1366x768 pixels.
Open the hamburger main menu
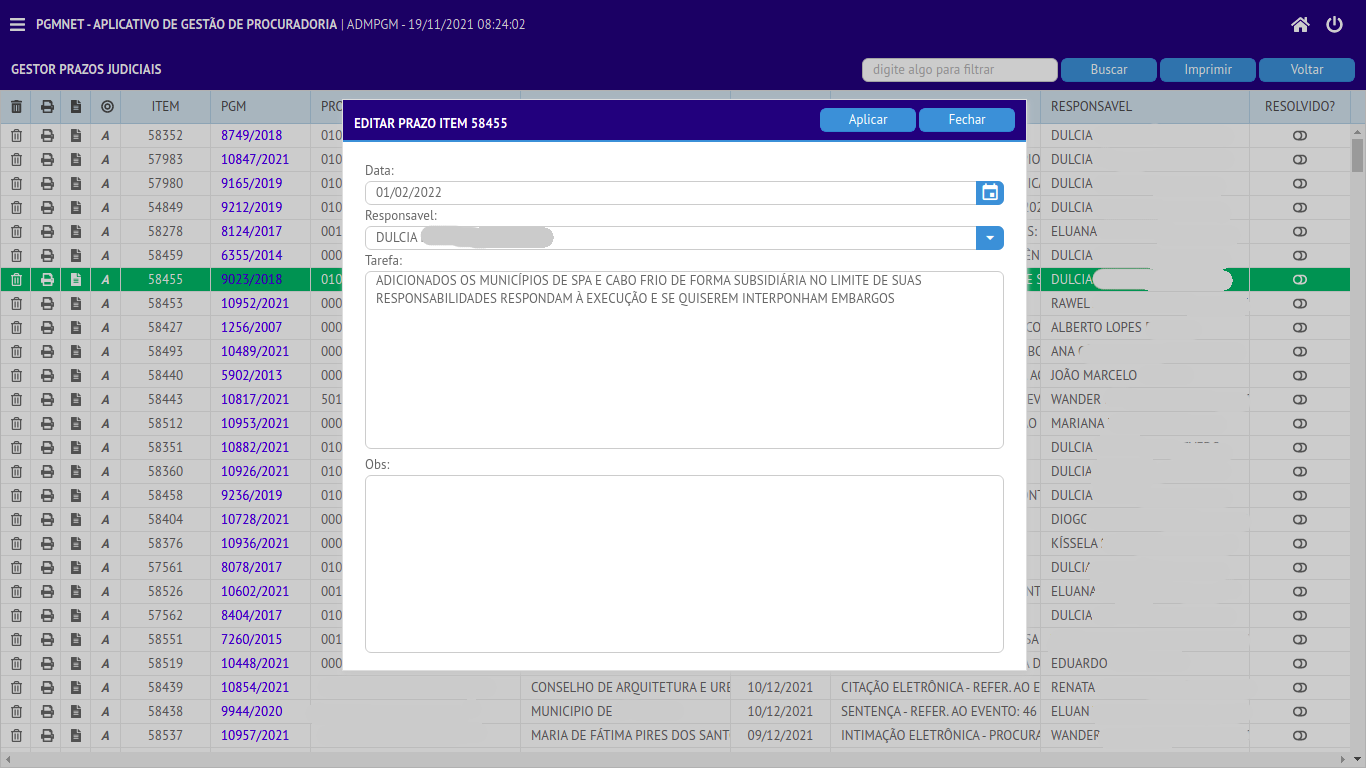(17, 25)
